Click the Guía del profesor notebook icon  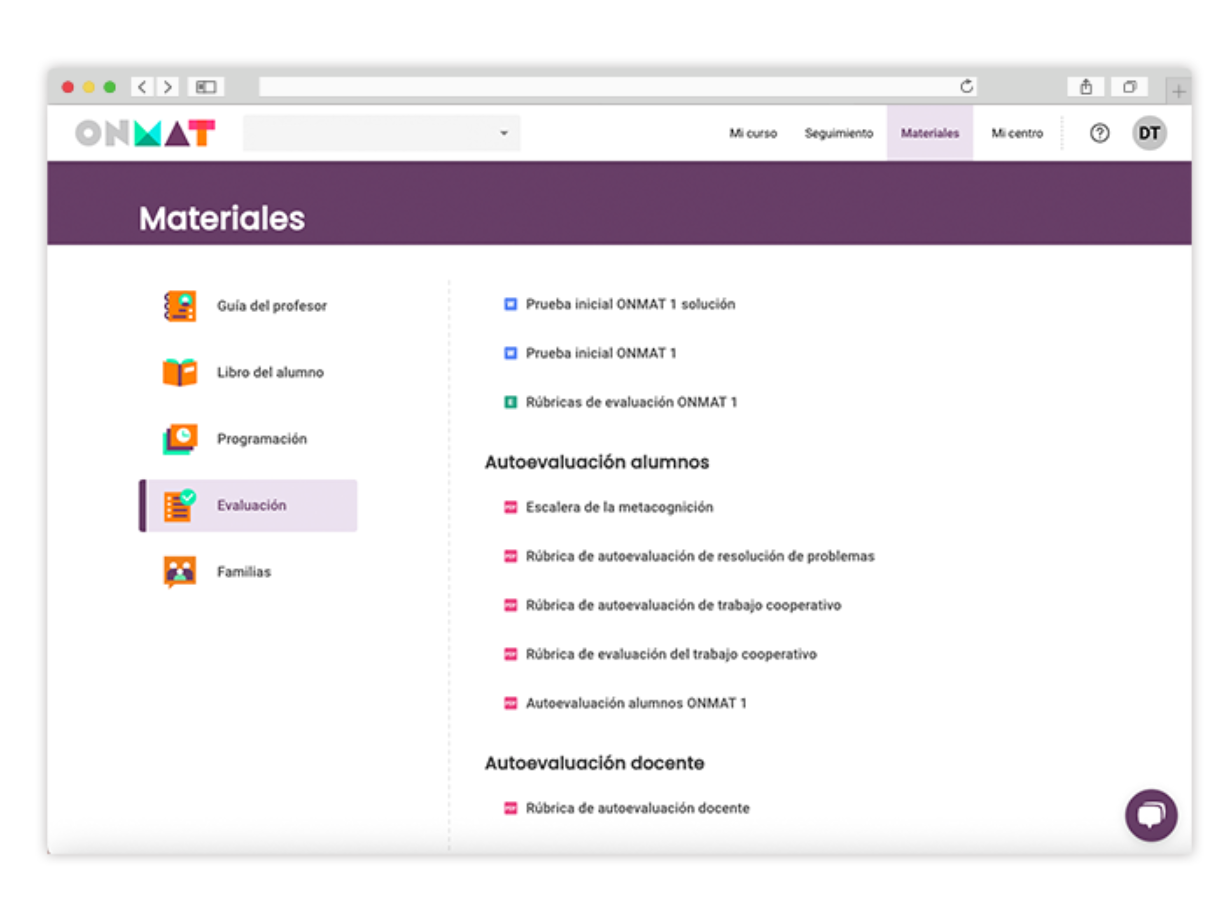coord(180,306)
